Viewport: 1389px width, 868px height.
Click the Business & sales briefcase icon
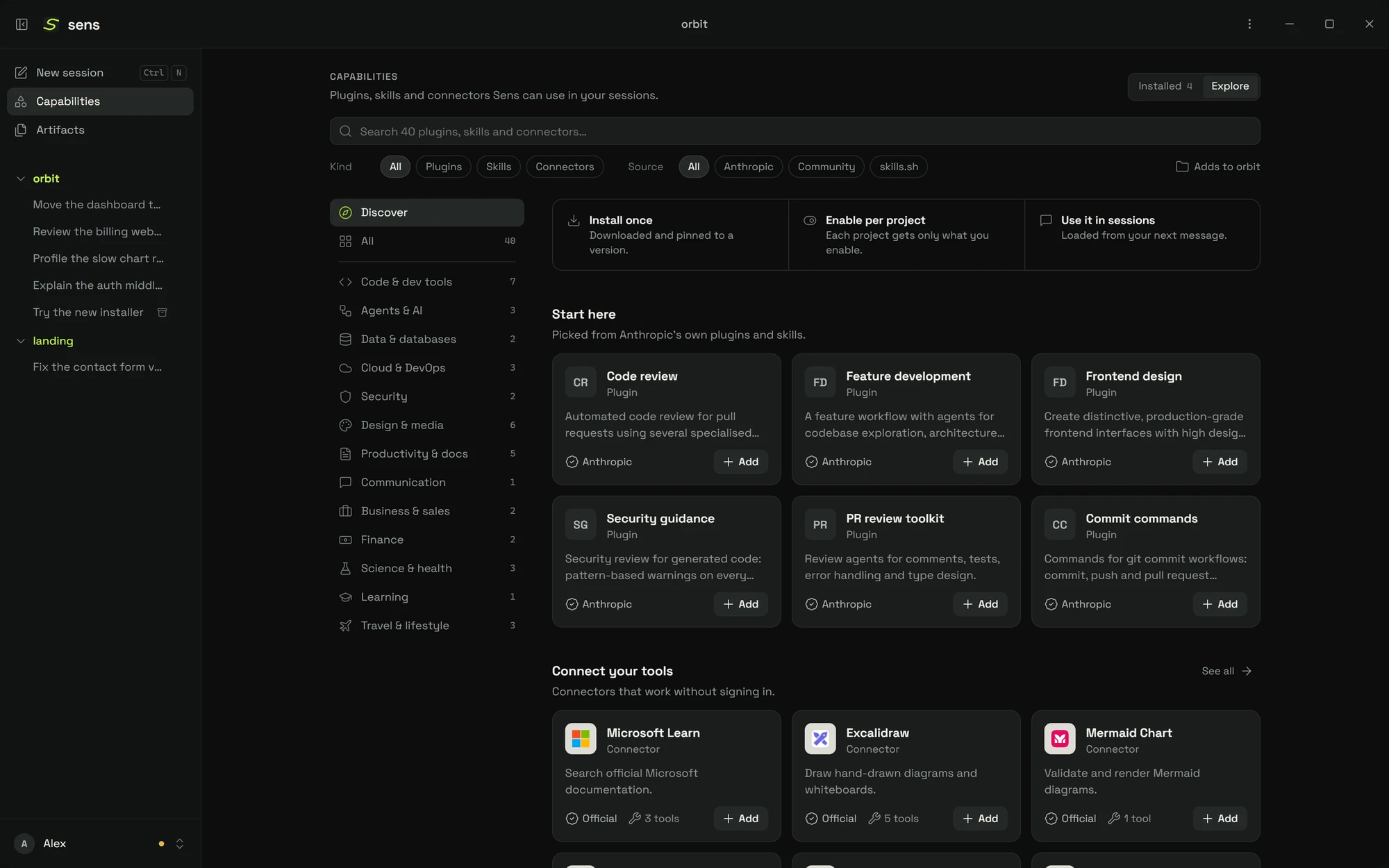[x=345, y=511]
